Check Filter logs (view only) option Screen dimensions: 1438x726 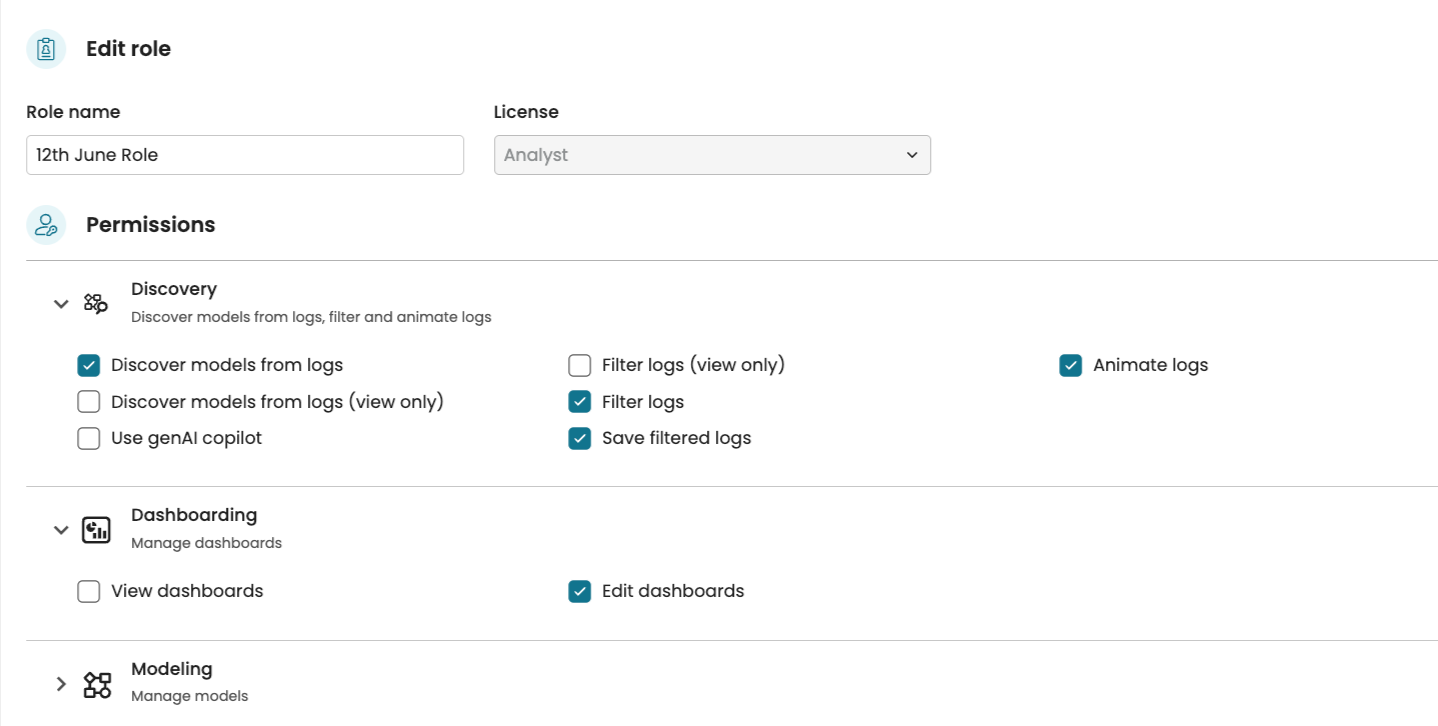pos(580,366)
